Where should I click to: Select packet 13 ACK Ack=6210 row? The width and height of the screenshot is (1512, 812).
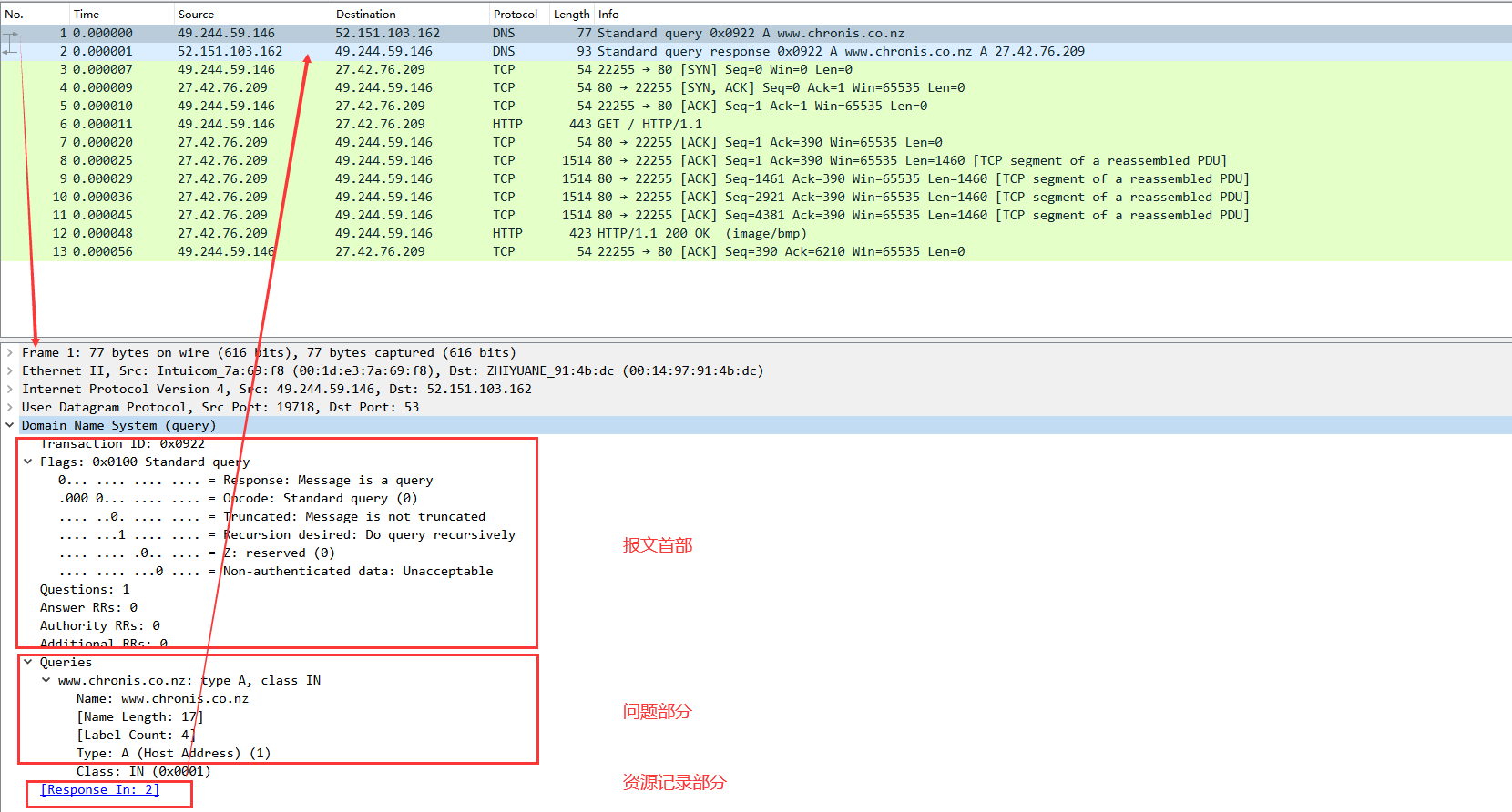tap(756, 251)
